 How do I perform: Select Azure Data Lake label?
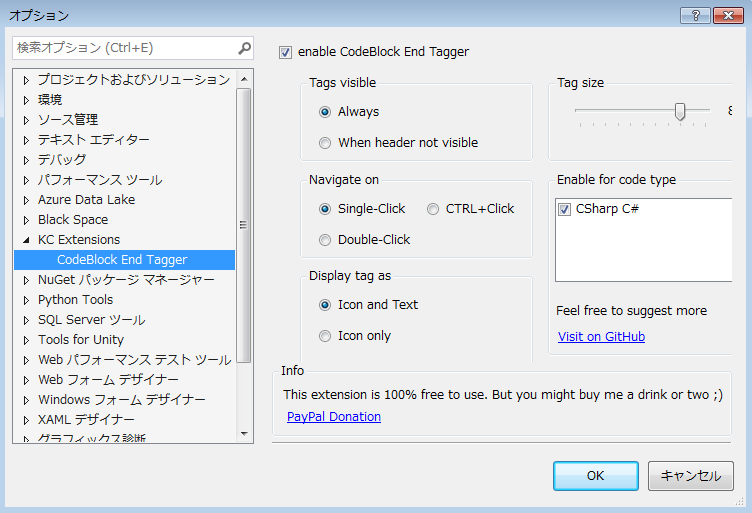pyautogui.click(x=86, y=200)
